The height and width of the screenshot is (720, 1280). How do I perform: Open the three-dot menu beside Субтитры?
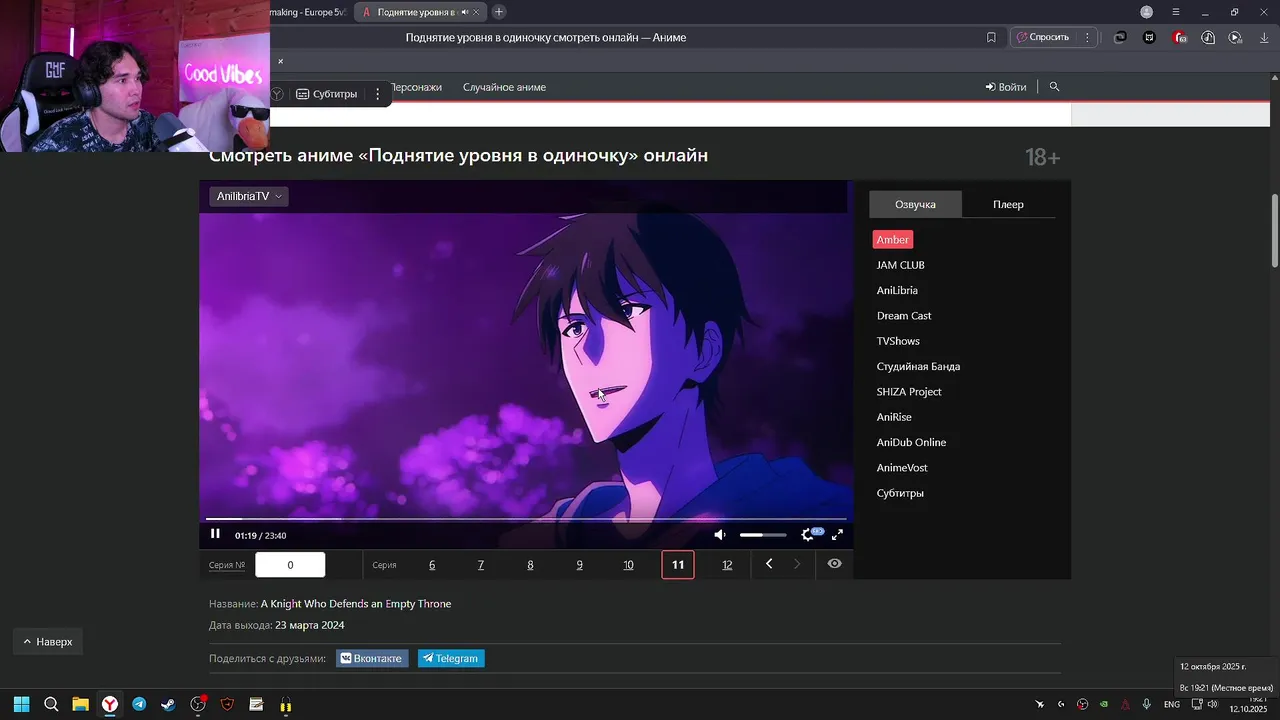[x=378, y=94]
